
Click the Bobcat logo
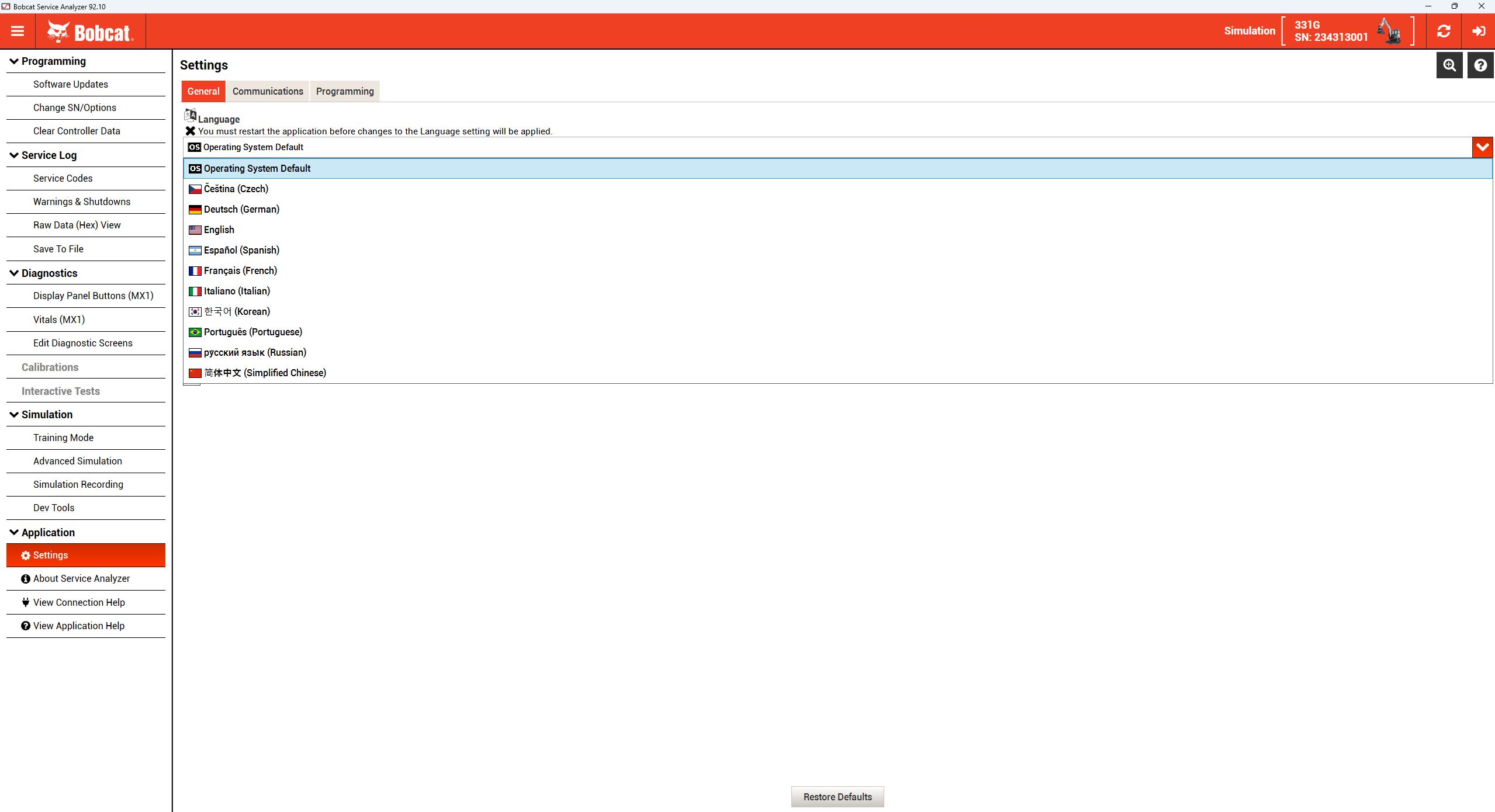coord(91,32)
